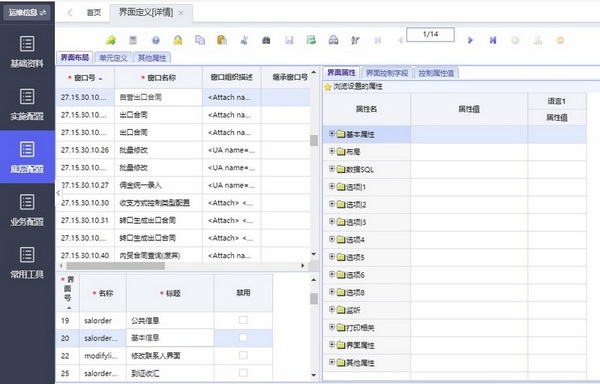Jump to first record arrow
Screen dimensions: 600x384
[378, 40]
